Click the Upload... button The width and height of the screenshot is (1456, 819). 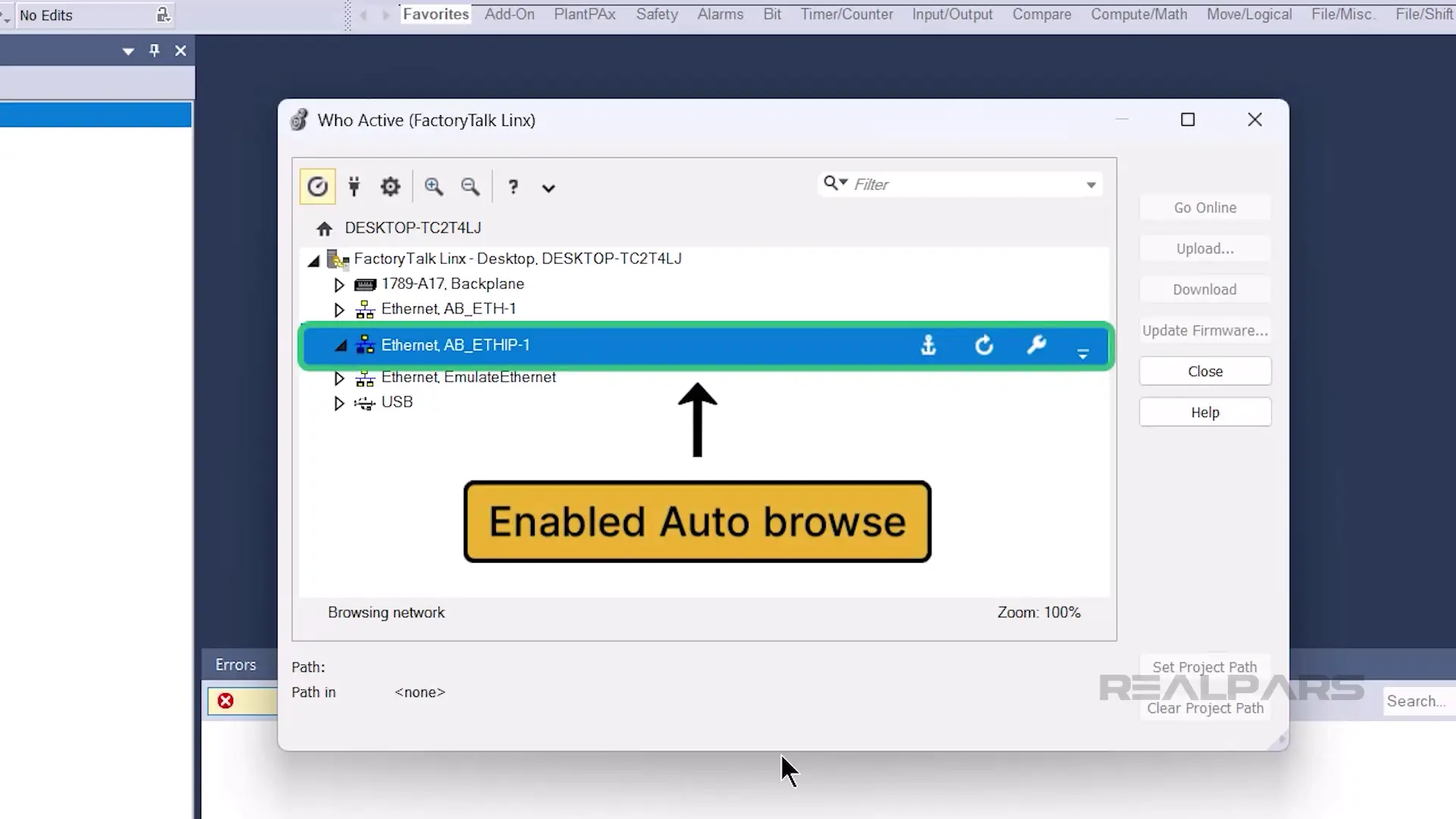pos(1205,249)
